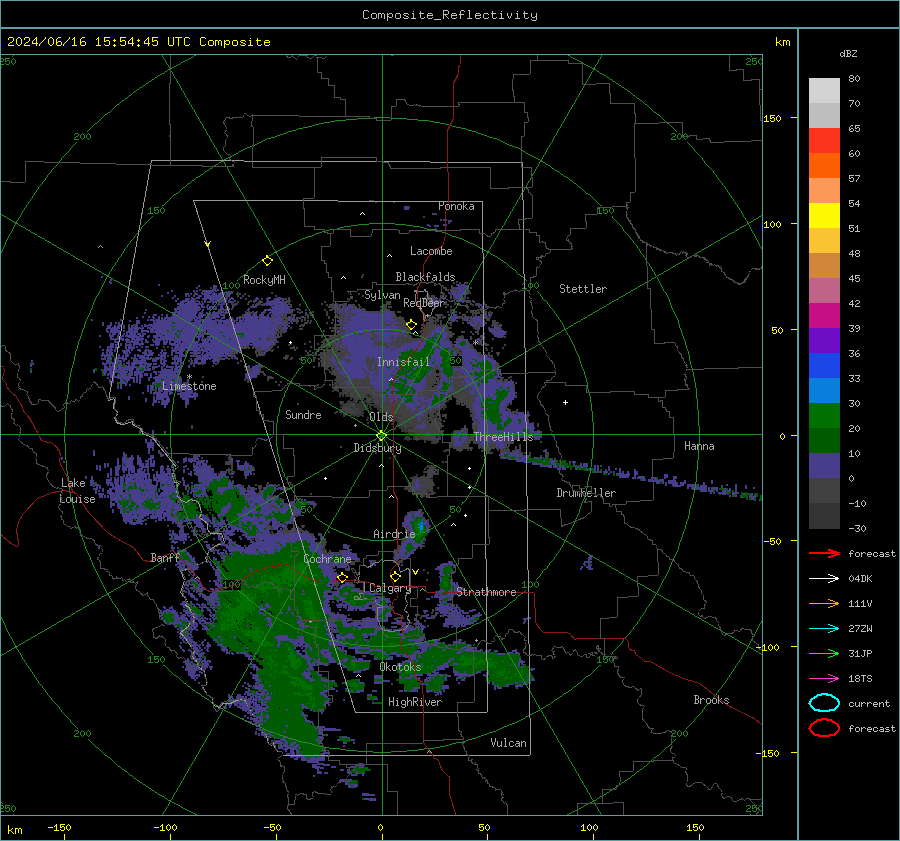The width and height of the screenshot is (900, 841).
Task: Select the orange 111V arrow legend icon
Action: point(824,603)
